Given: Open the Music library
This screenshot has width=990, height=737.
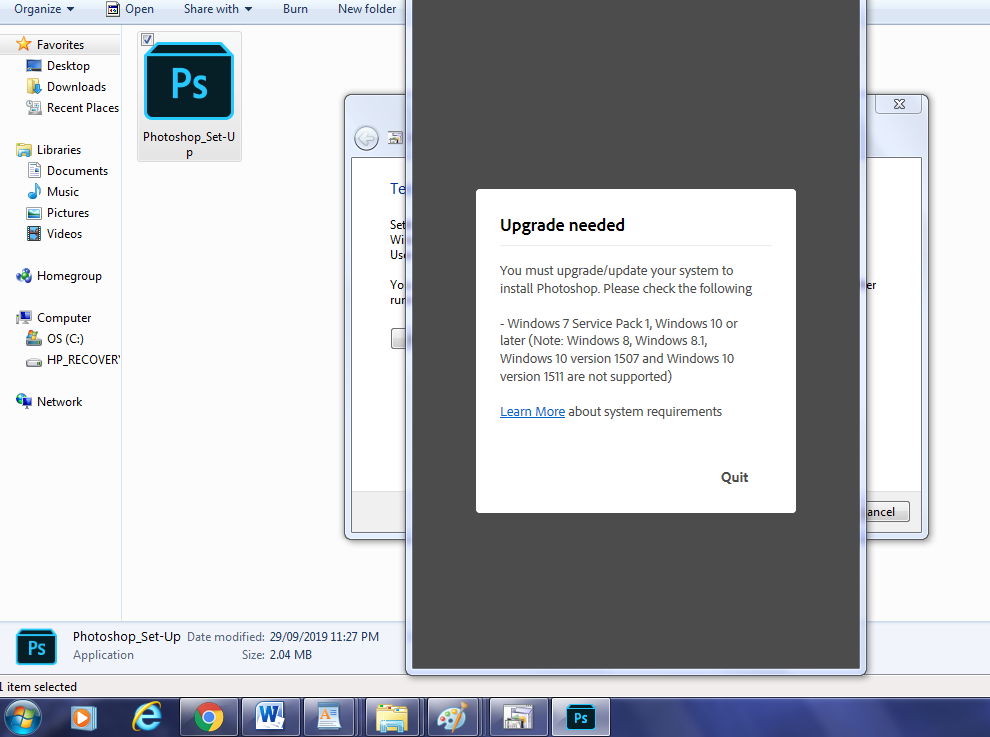Looking at the screenshot, I should point(63,192).
